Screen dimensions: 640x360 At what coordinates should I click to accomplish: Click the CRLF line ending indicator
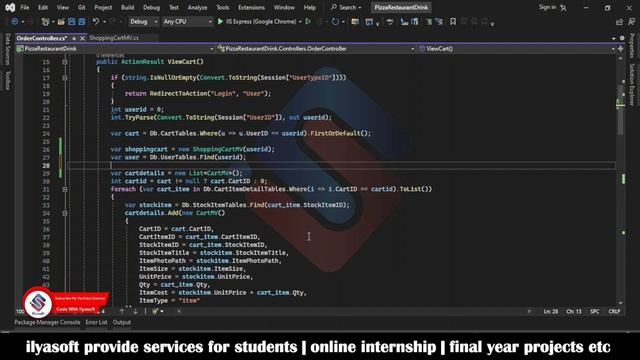614,311
